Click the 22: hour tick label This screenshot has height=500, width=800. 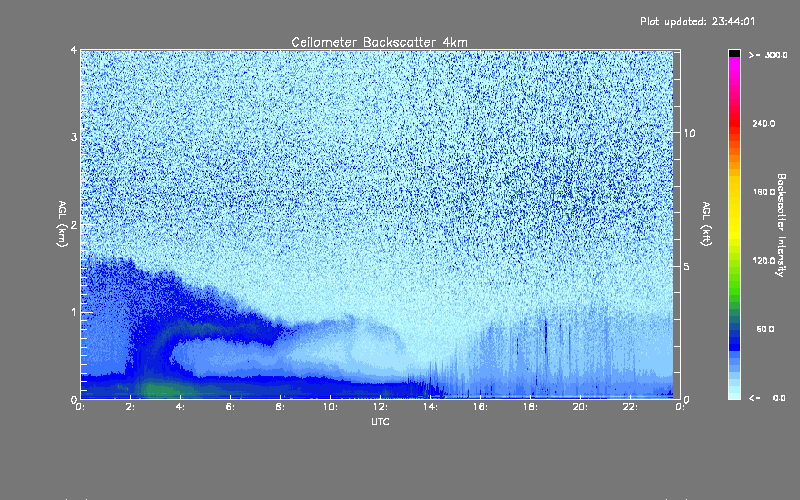[x=630, y=407]
